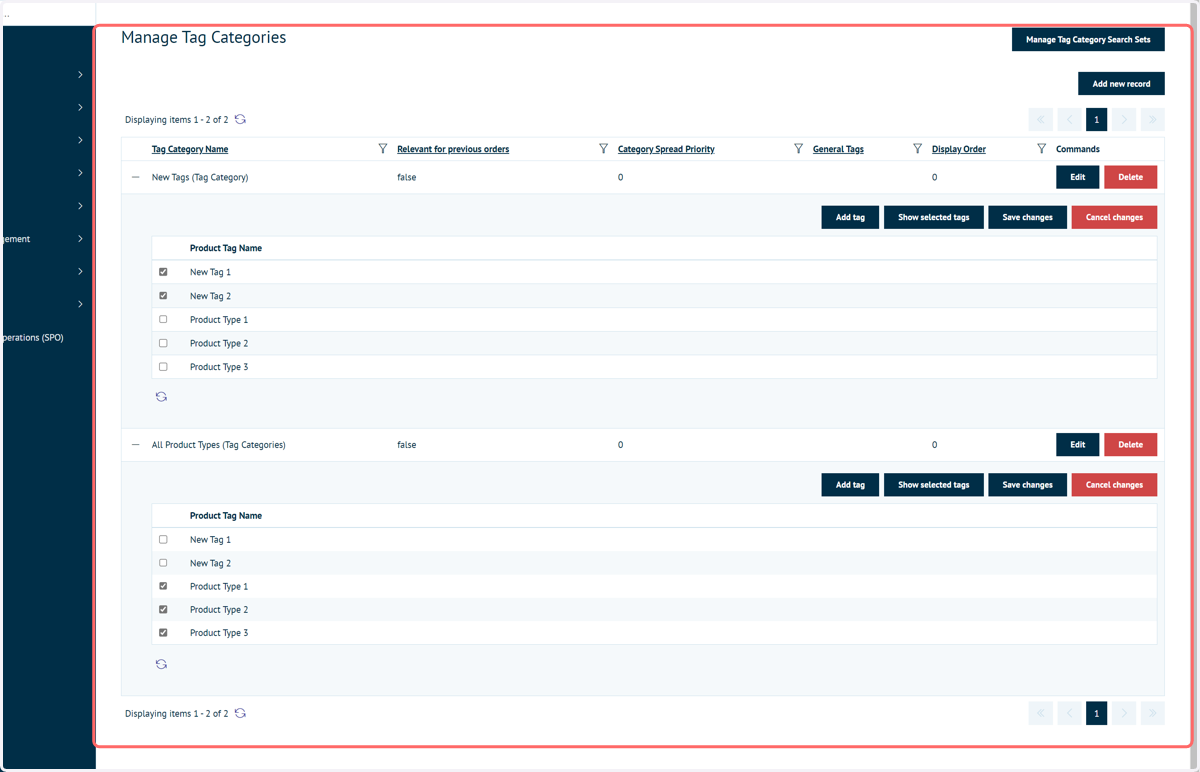This screenshot has width=1200, height=772.
Task: Uncheck Product Type 2 under All Product Types
Action: pos(163,610)
